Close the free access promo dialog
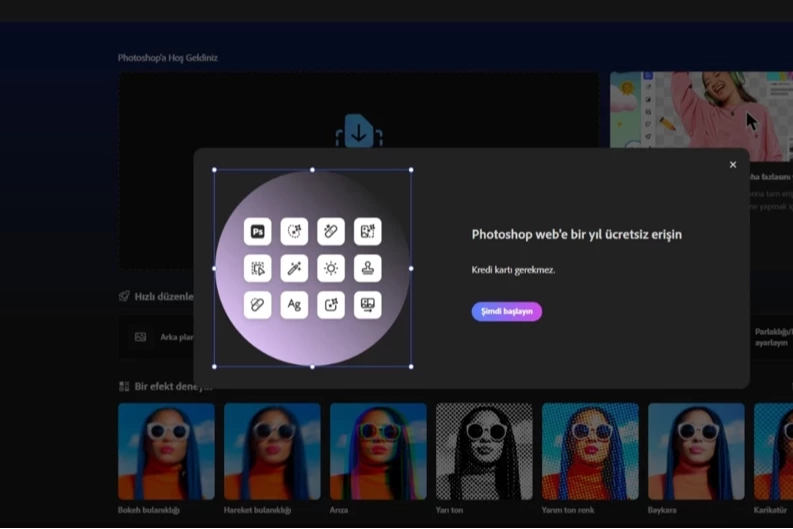 pyautogui.click(x=733, y=165)
